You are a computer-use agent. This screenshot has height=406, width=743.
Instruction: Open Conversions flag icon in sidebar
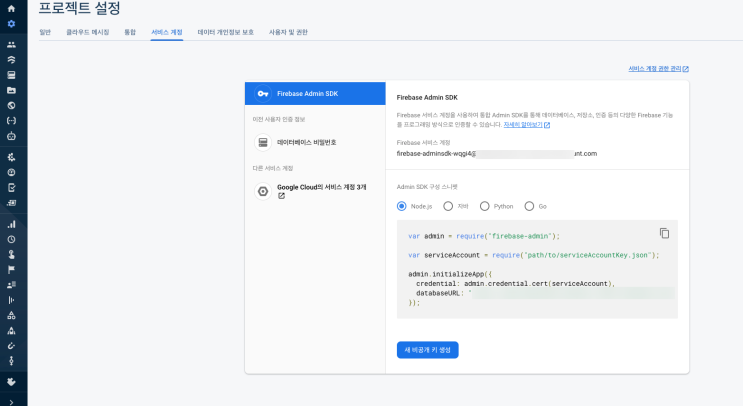(x=11, y=270)
